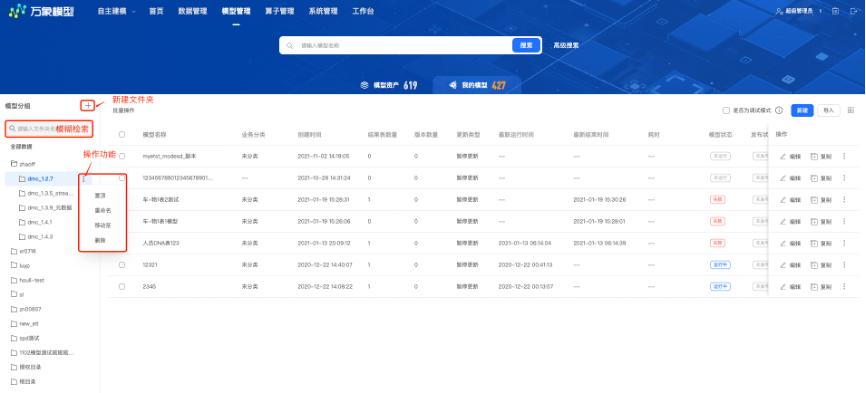Open the more-options dots for the 2345 row
The height and width of the screenshot is (393, 866).
844,287
